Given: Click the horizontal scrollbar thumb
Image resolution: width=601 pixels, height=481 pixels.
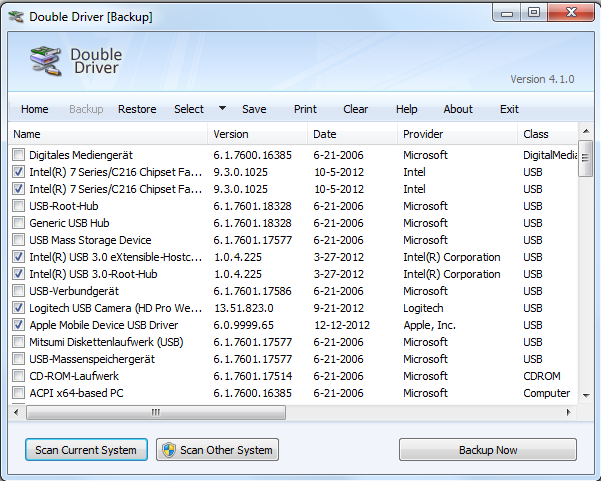Looking at the screenshot, I should (156, 412).
